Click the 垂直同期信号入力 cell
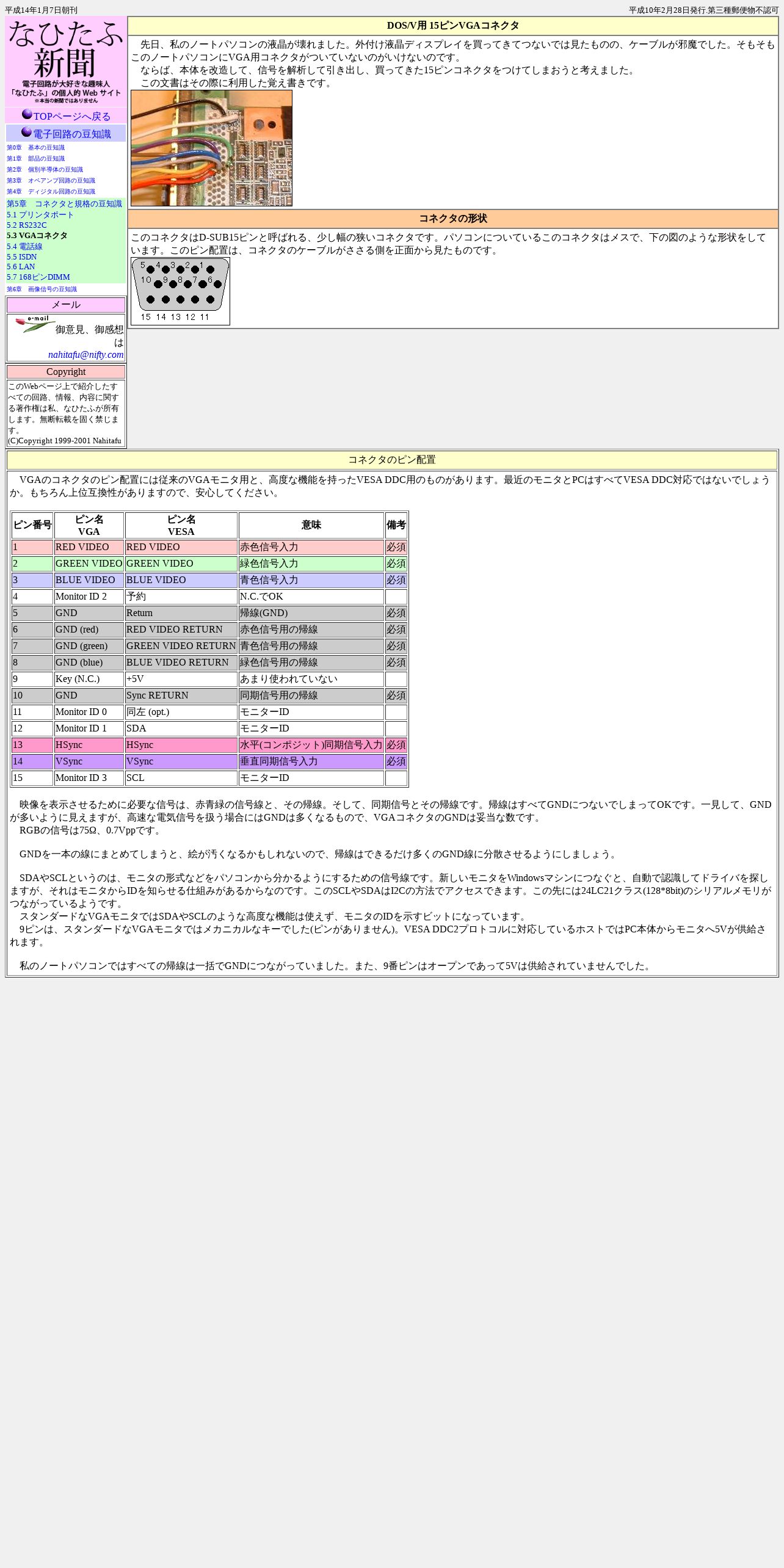This screenshot has width=784, height=1568. pos(311,761)
